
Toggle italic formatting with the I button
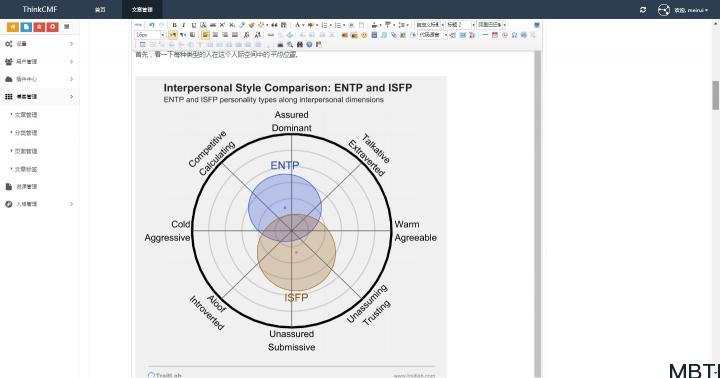click(184, 25)
